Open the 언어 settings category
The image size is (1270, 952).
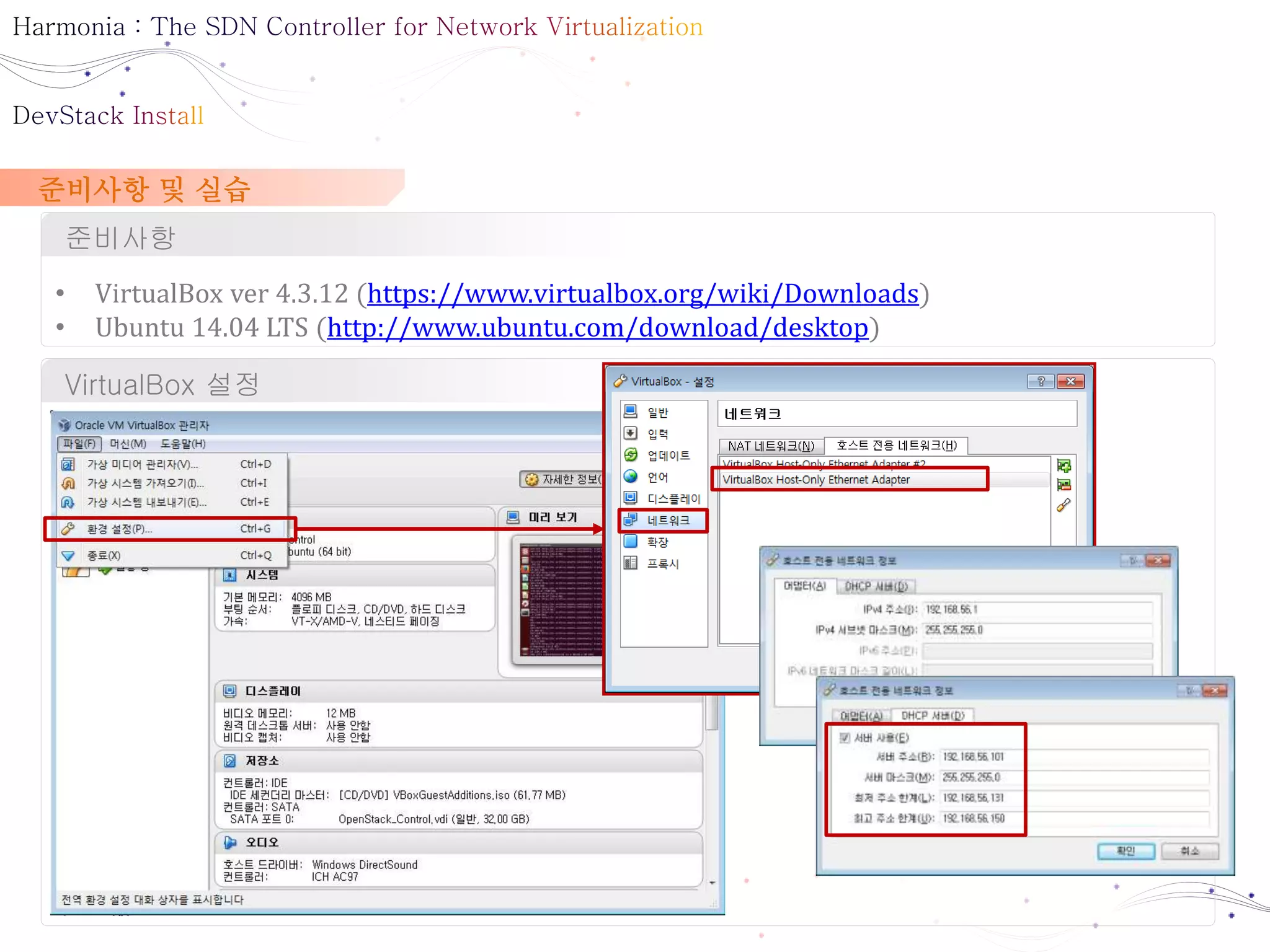(657, 477)
